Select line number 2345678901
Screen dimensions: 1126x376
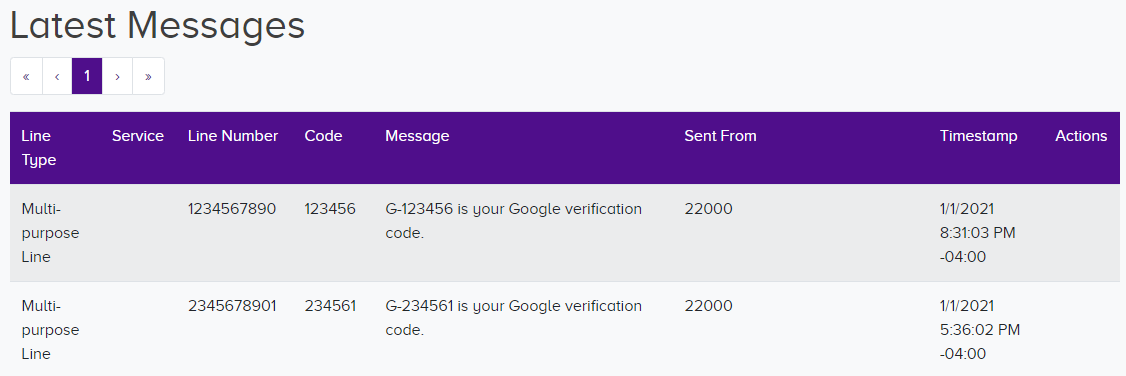[232, 306]
